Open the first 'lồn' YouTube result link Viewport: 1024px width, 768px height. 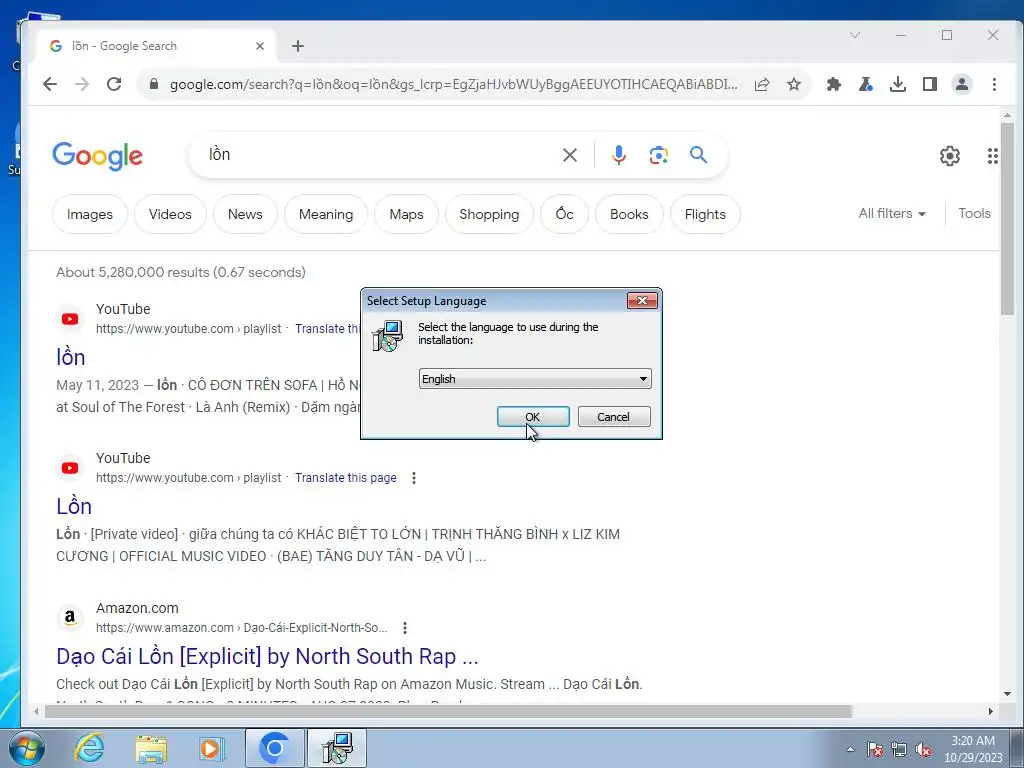tap(71, 357)
